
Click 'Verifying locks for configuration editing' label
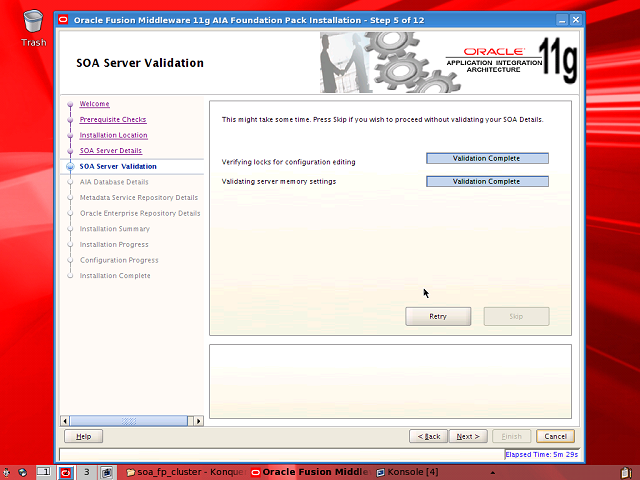(x=289, y=162)
